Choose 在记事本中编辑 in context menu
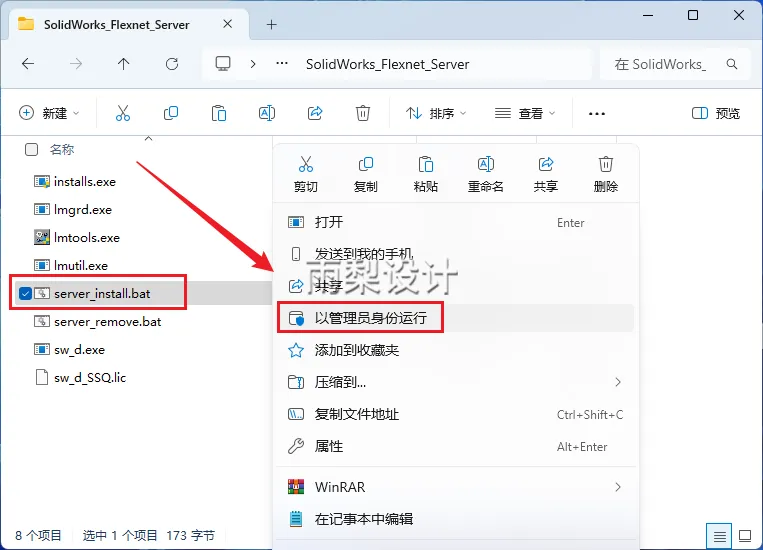 coord(456,519)
